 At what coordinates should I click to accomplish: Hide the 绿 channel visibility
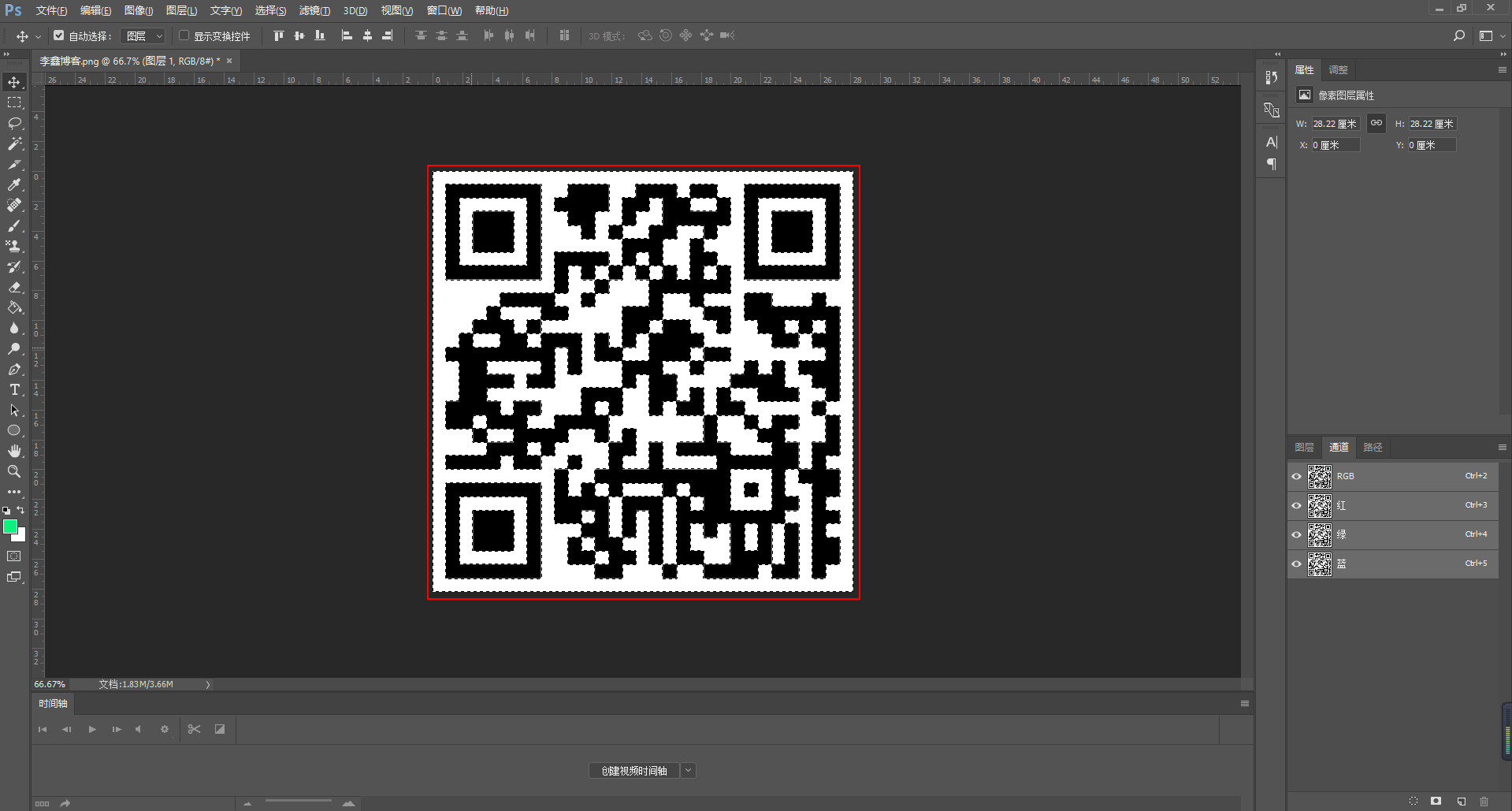coord(1296,534)
